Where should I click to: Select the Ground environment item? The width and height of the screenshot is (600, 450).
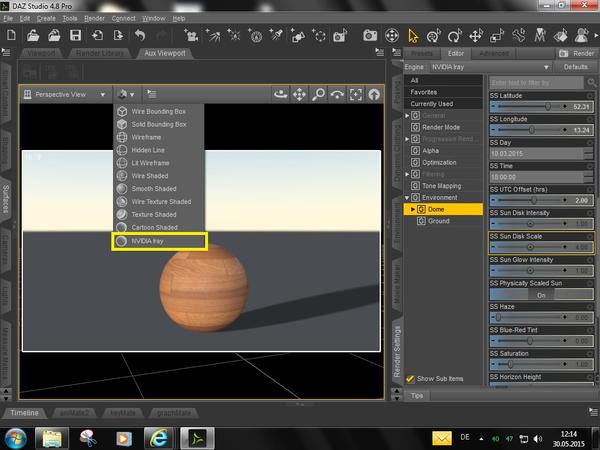tap(439, 221)
